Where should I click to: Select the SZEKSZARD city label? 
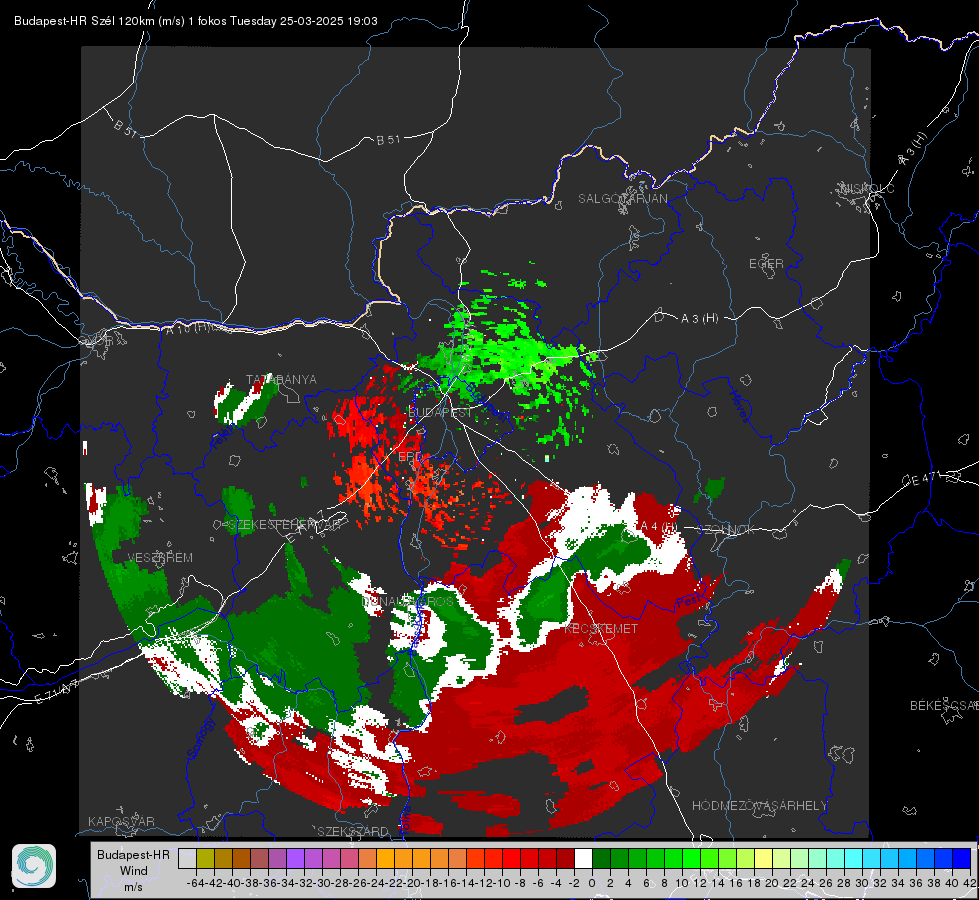click(353, 832)
